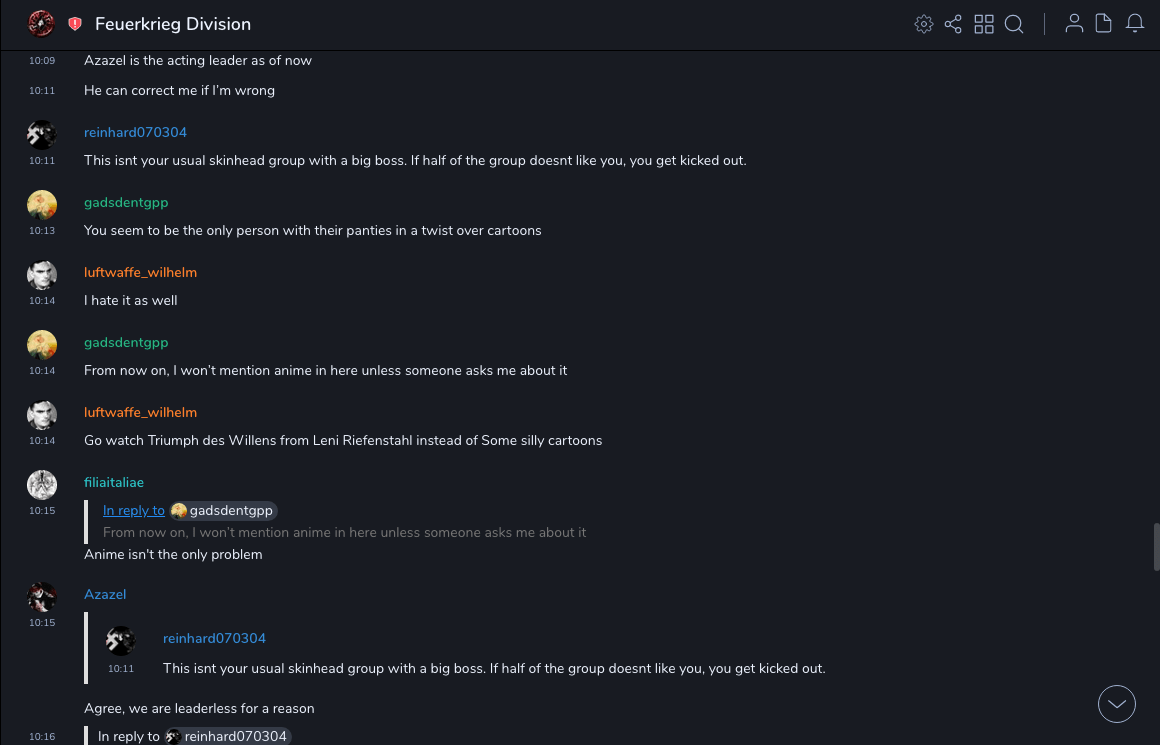This screenshot has width=1160, height=745.
Task: Show the room members person icon
Action: (x=1074, y=24)
